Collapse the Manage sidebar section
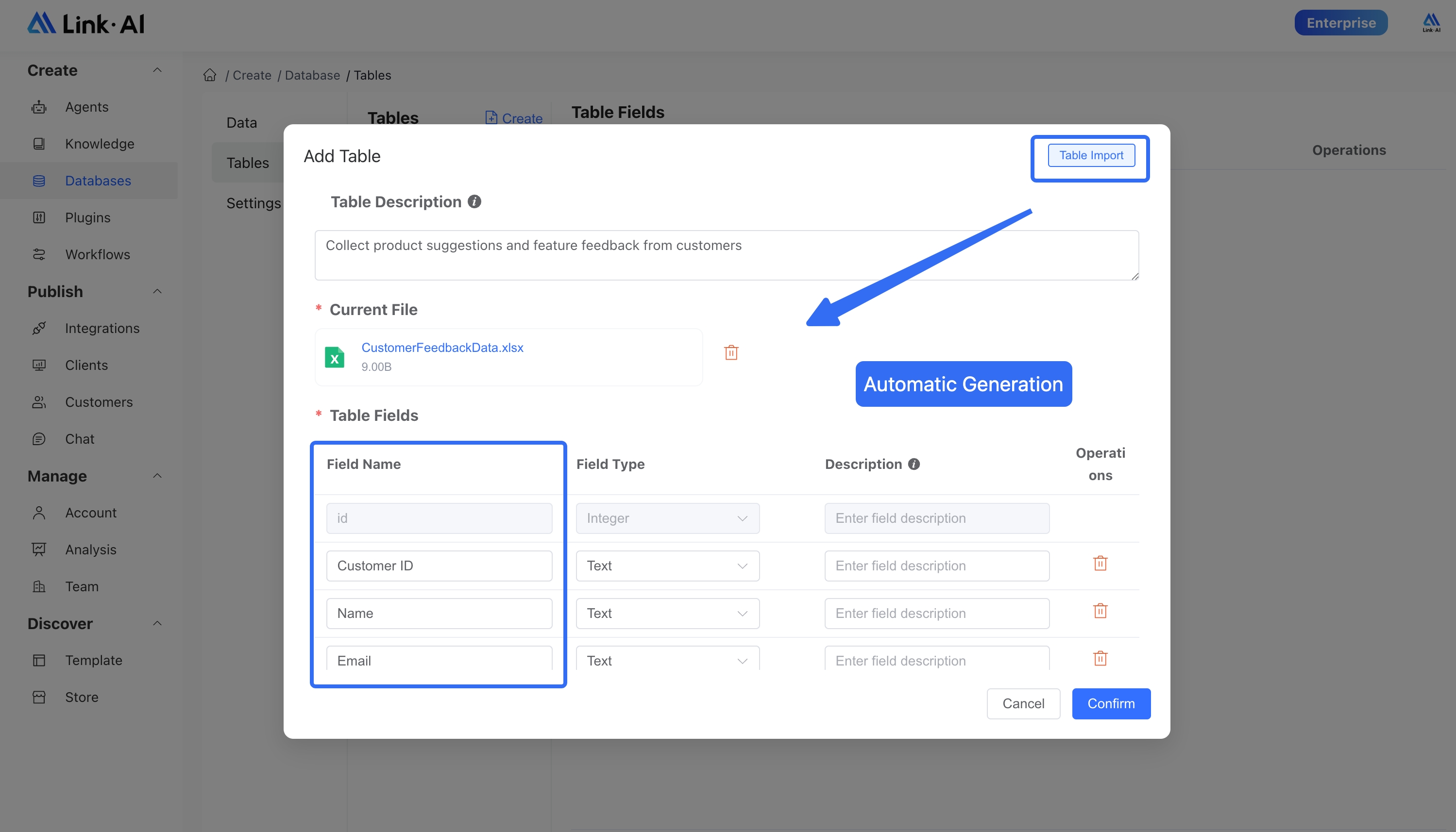Screen dimensions: 1456x832 click(x=157, y=476)
